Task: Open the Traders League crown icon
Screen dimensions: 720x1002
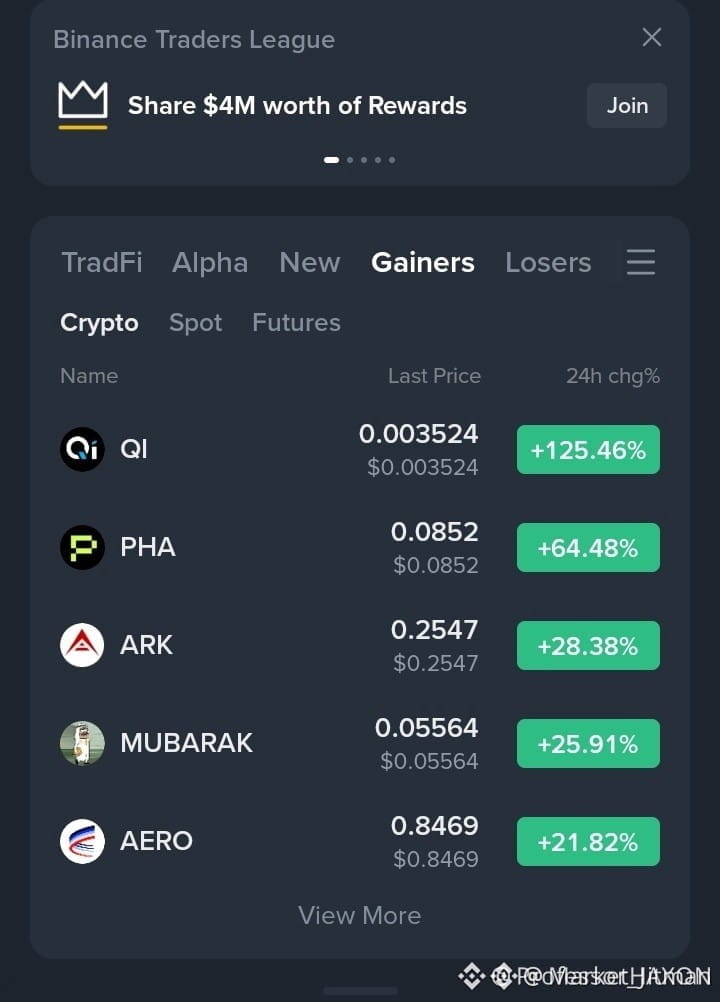Action: (x=83, y=105)
